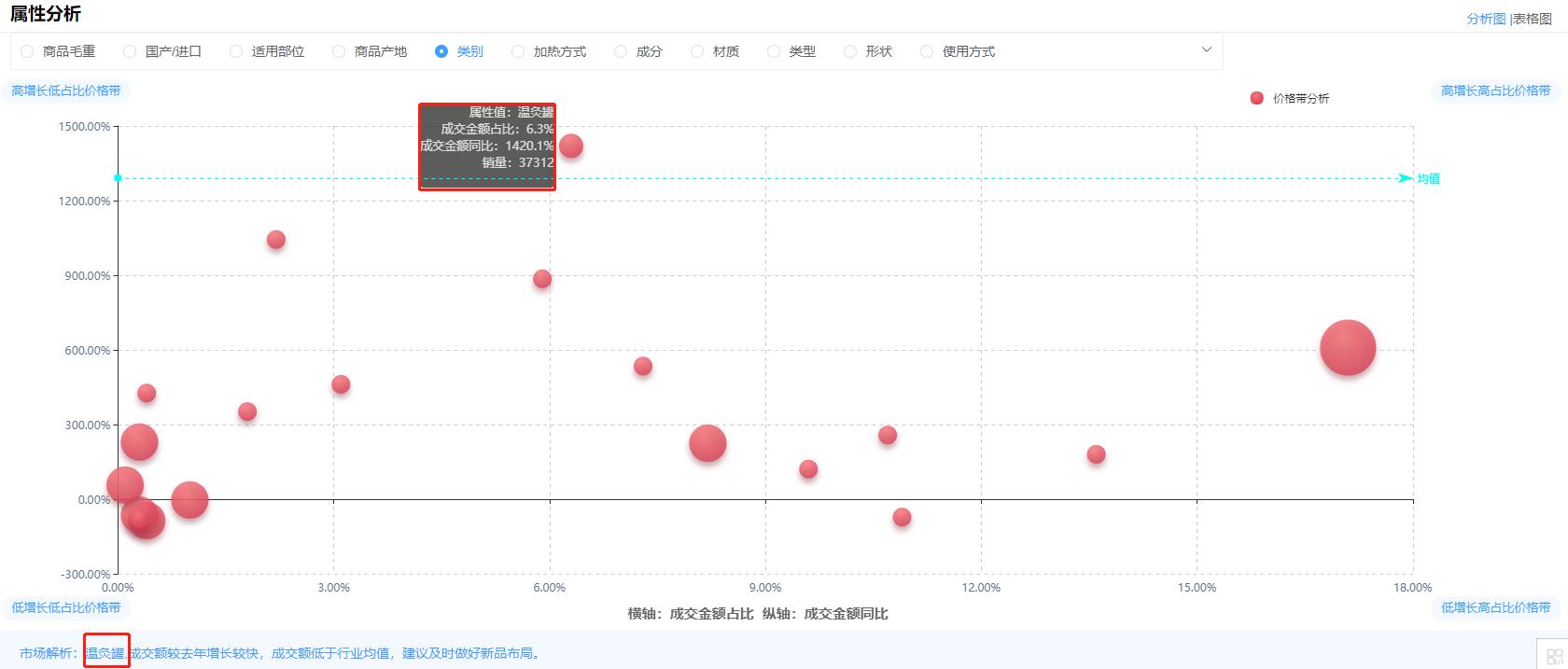Expand the attribute list chevron
The height and width of the screenshot is (669, 1568).
tap(1206, 50)
